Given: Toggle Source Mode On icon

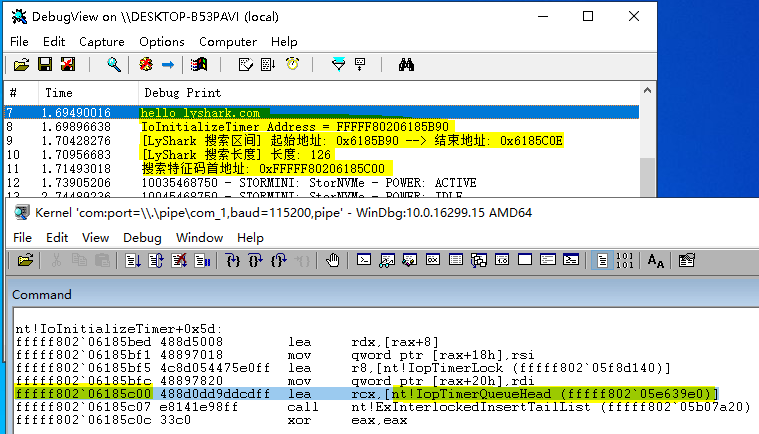Looking at the screenshot, I should click(x=602, y=261).
